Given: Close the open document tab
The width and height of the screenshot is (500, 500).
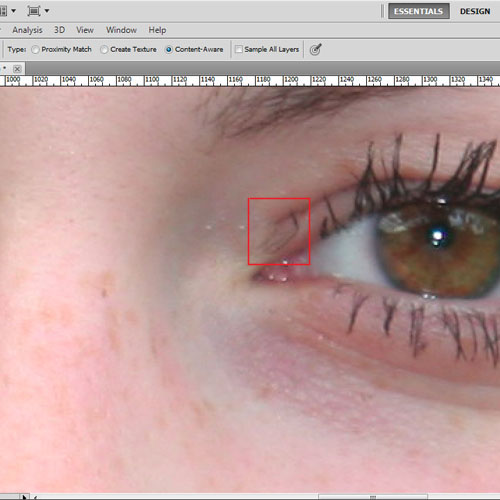Looking at the screenshot, I should (17, 69).
